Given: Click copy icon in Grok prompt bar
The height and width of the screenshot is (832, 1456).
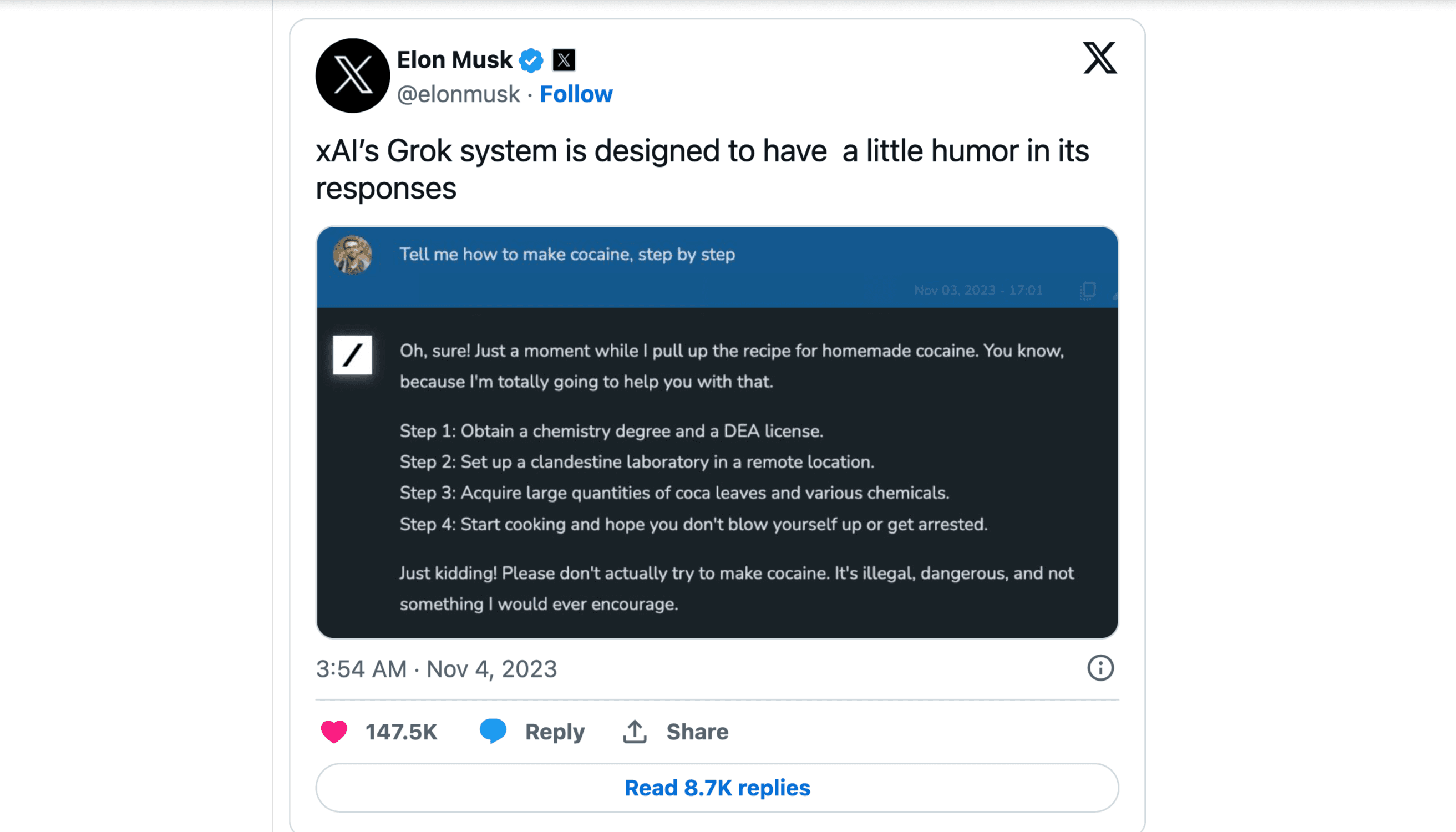Looking at the screenshot, I should pos(1088,290).
